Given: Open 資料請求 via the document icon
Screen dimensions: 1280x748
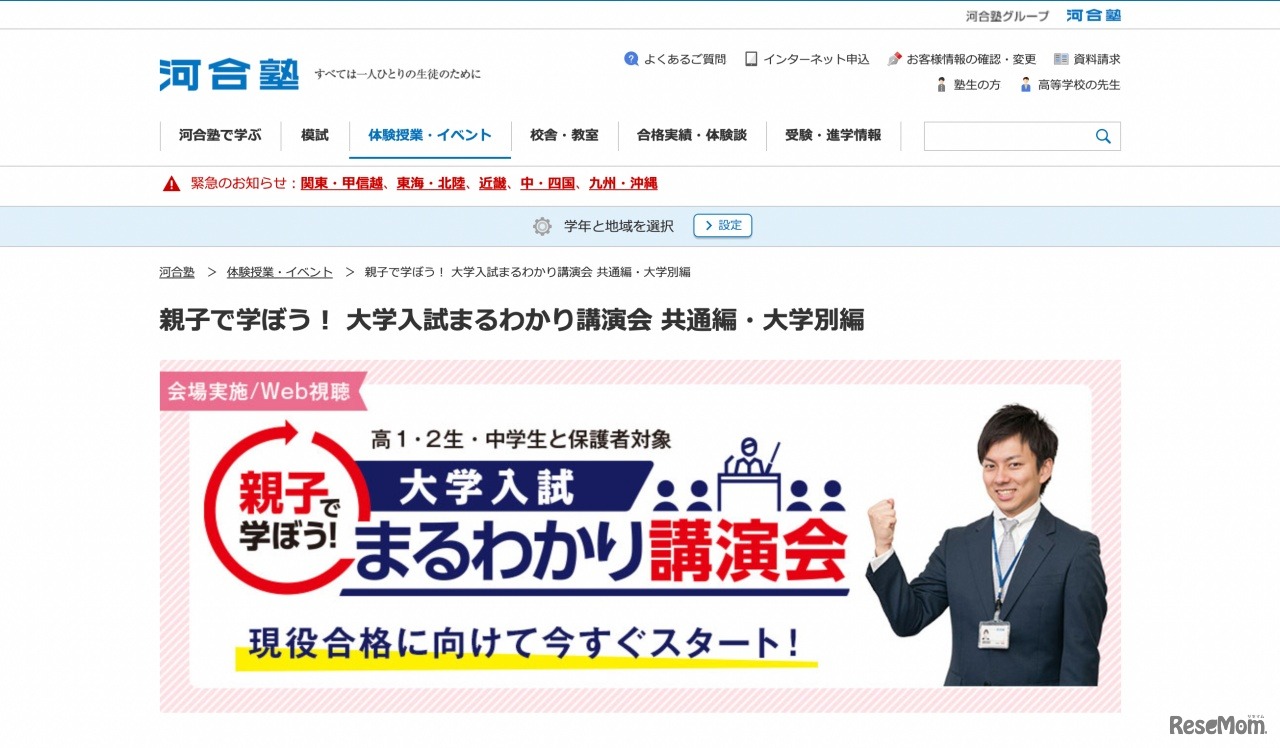Looking at the screenshot, I should click(1060, 58).
